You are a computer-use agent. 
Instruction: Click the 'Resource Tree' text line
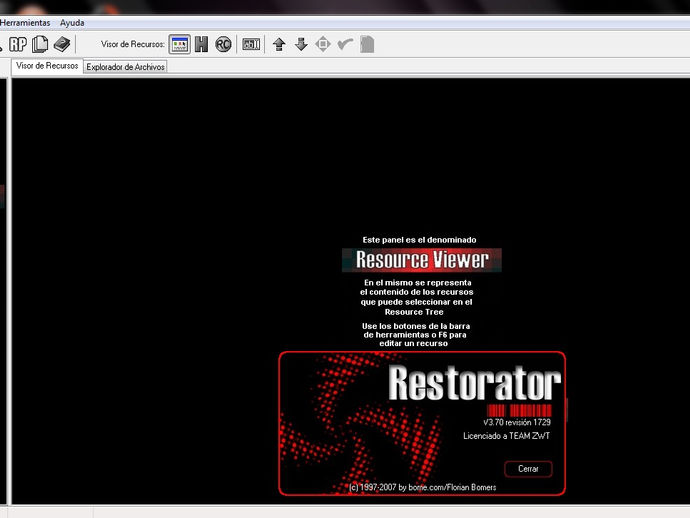[x=414, y=312]
